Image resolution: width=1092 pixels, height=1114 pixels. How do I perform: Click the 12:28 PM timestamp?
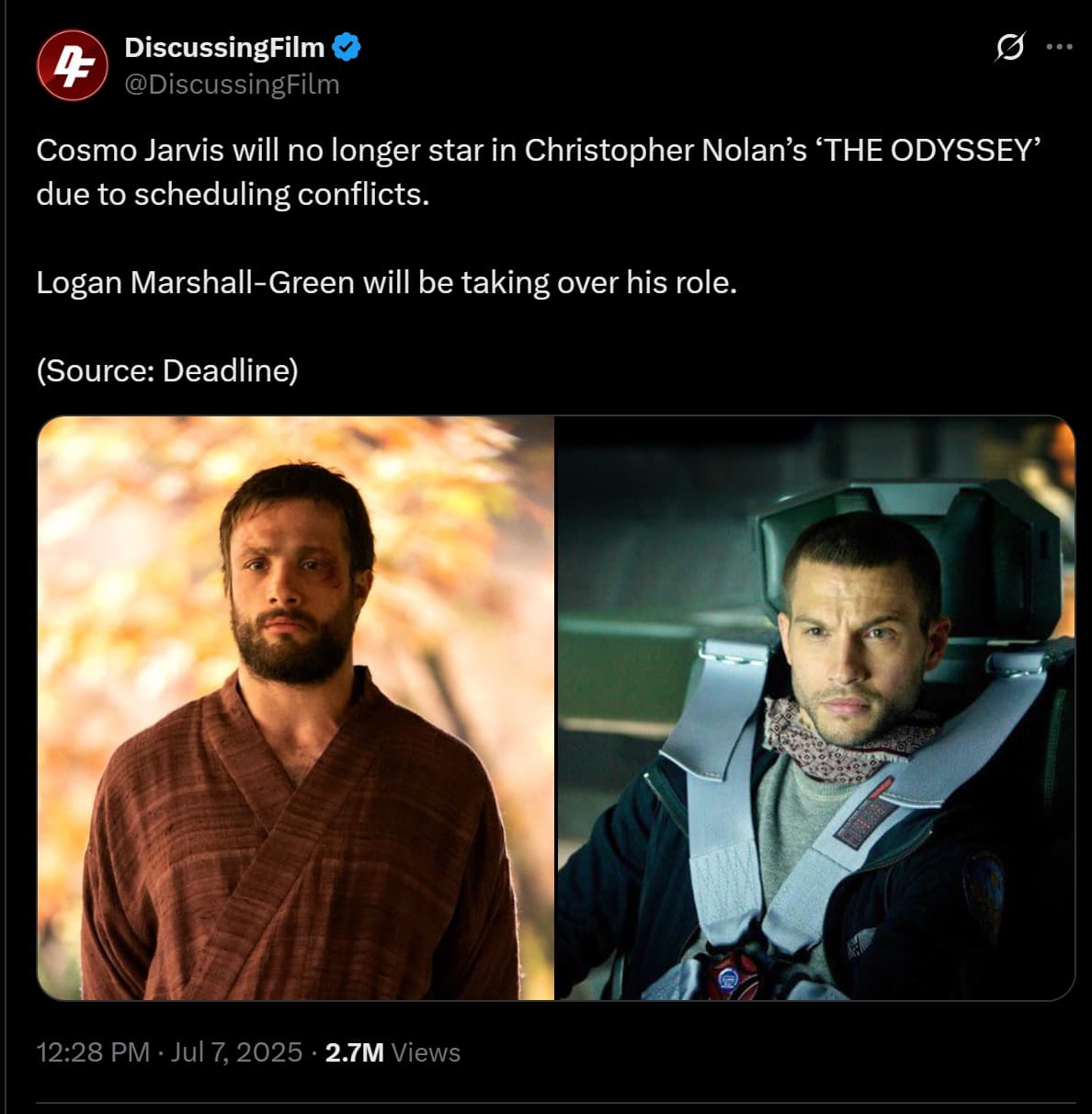(93, 1051)
